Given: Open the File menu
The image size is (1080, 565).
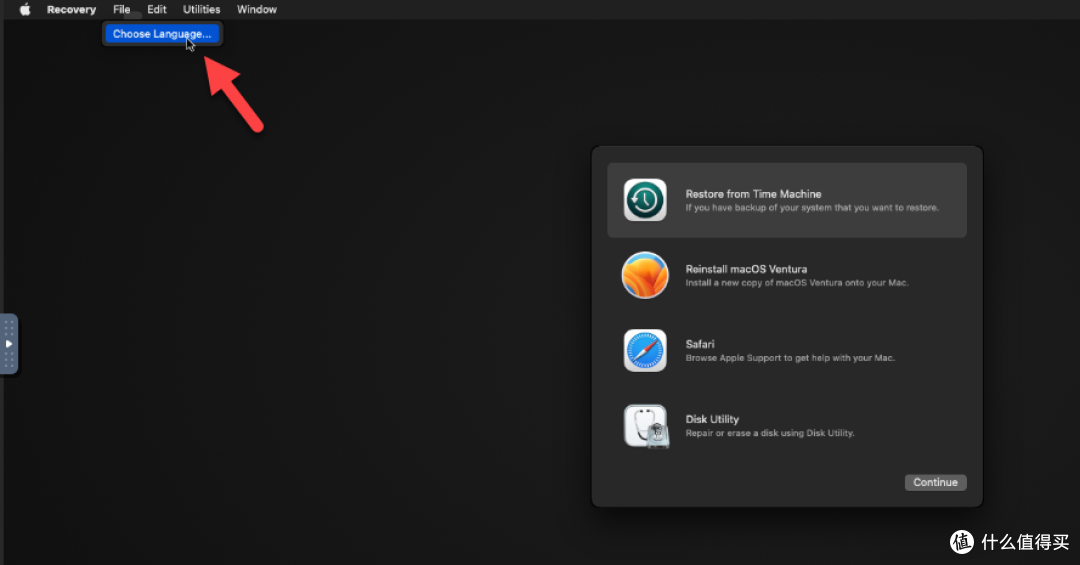Looking at the screenshot, I should click(122, 10).
